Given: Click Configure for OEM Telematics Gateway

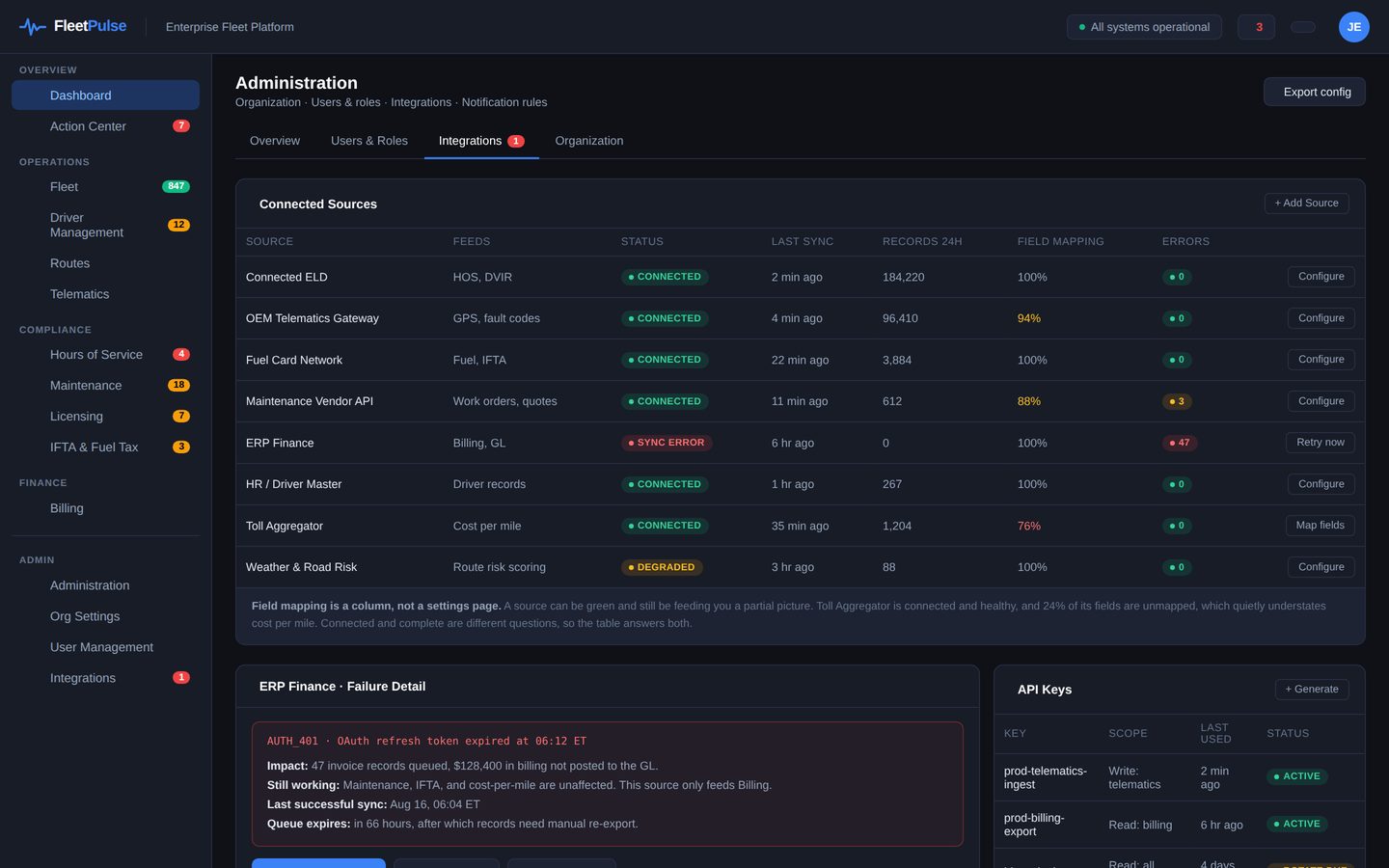Looking at the screenshot, I should click(1321, 318).
